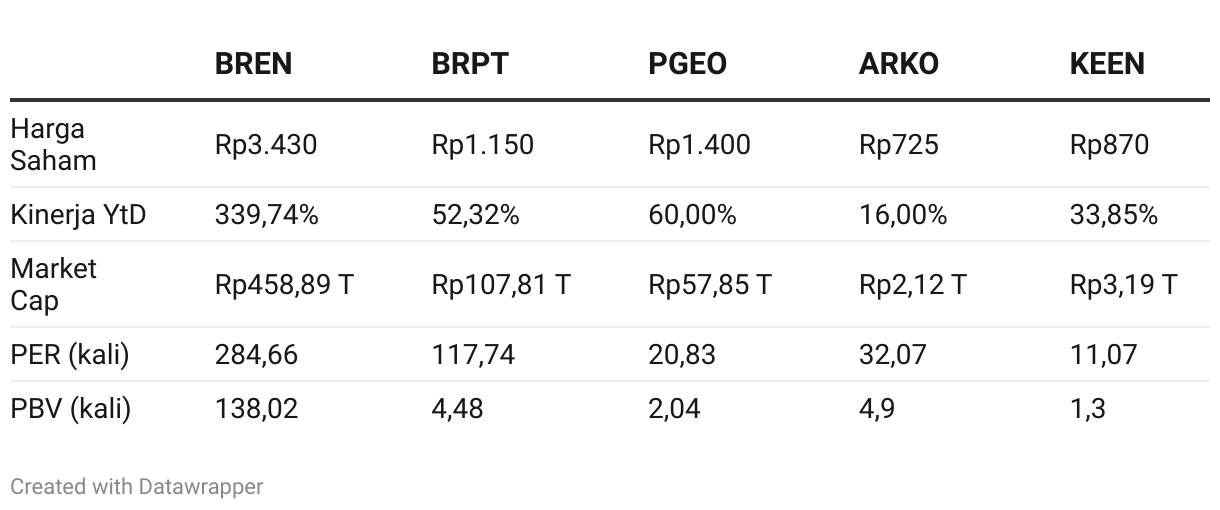Click ARKO YtD value 16,00%

coord(902,215)
